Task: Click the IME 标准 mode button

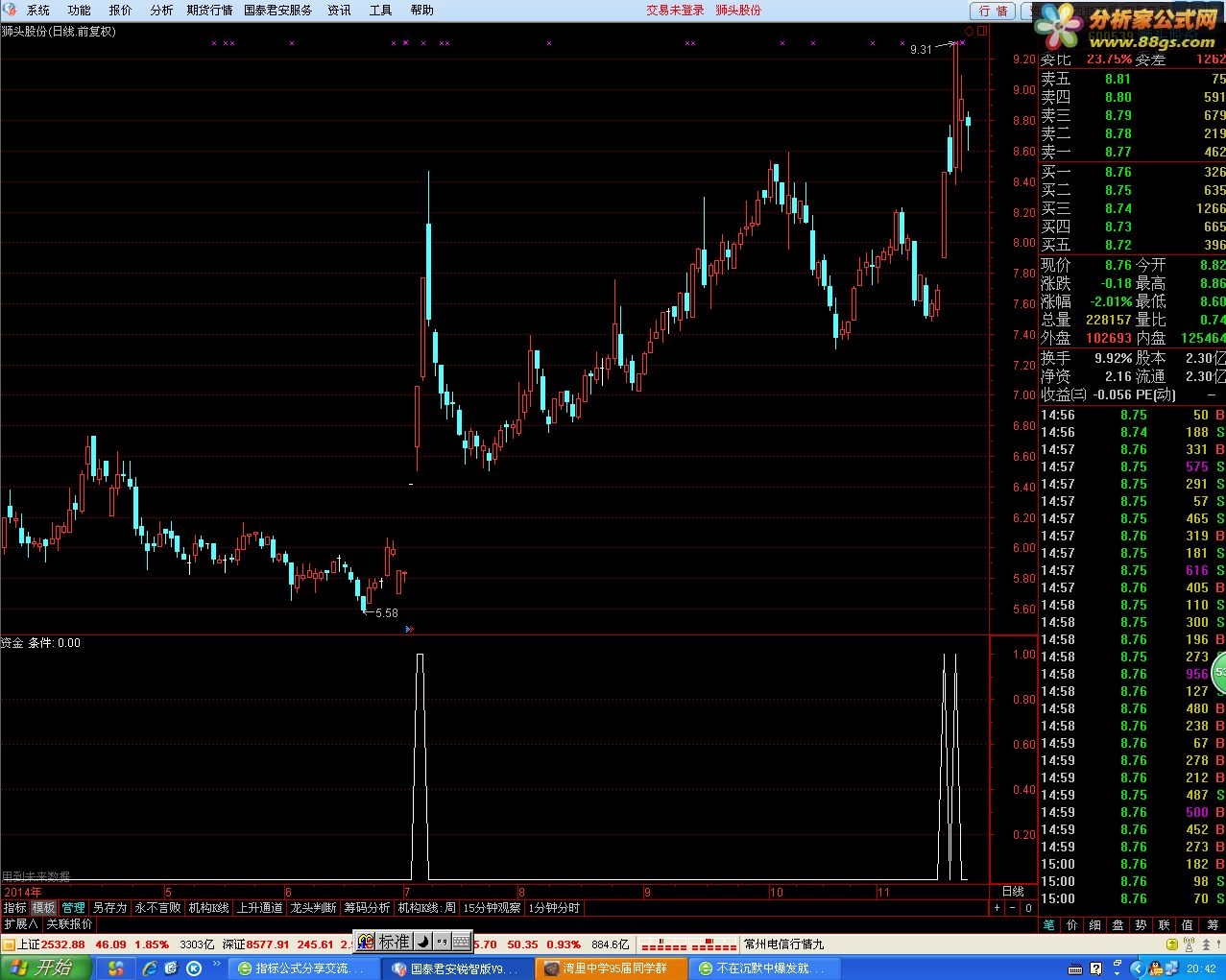Action: pyautogui.click(x=394, y=942)
